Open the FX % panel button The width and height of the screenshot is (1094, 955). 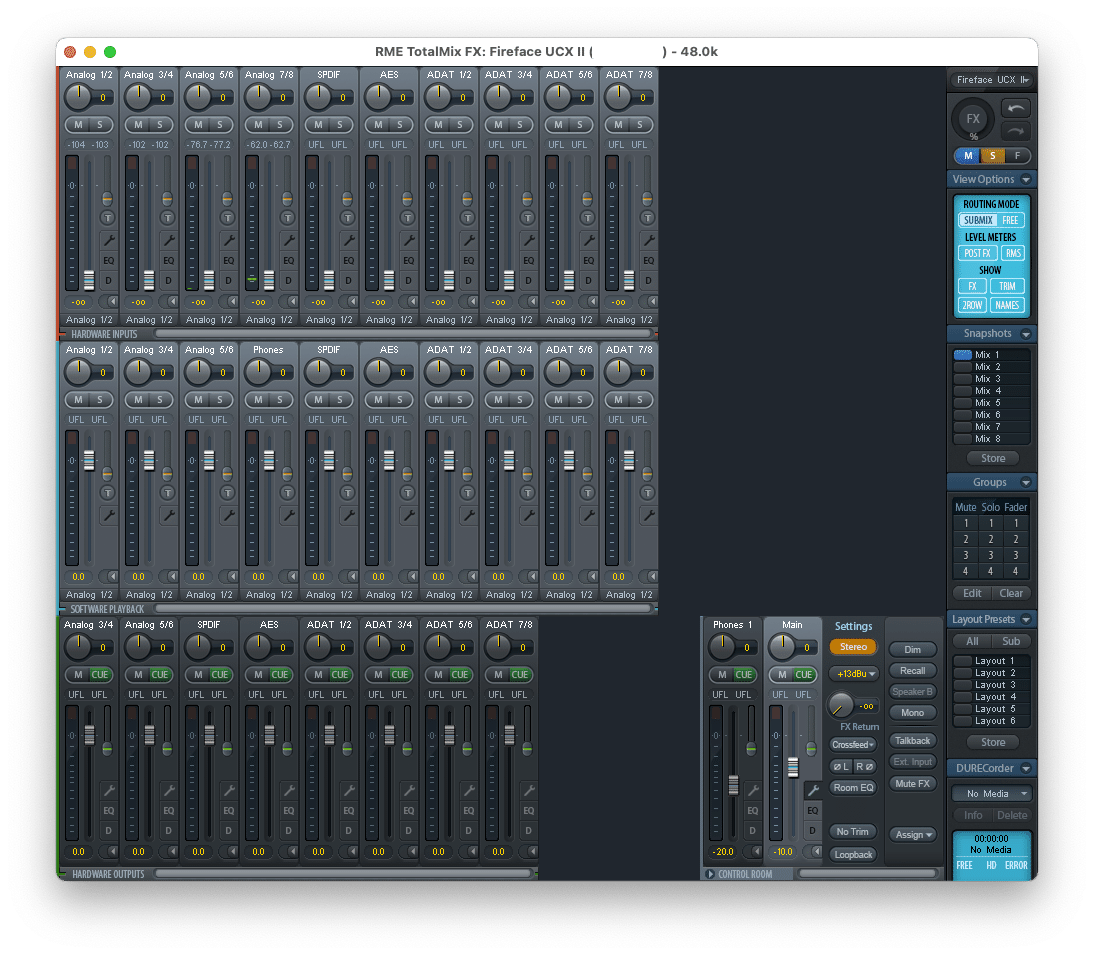click(973, 119)
